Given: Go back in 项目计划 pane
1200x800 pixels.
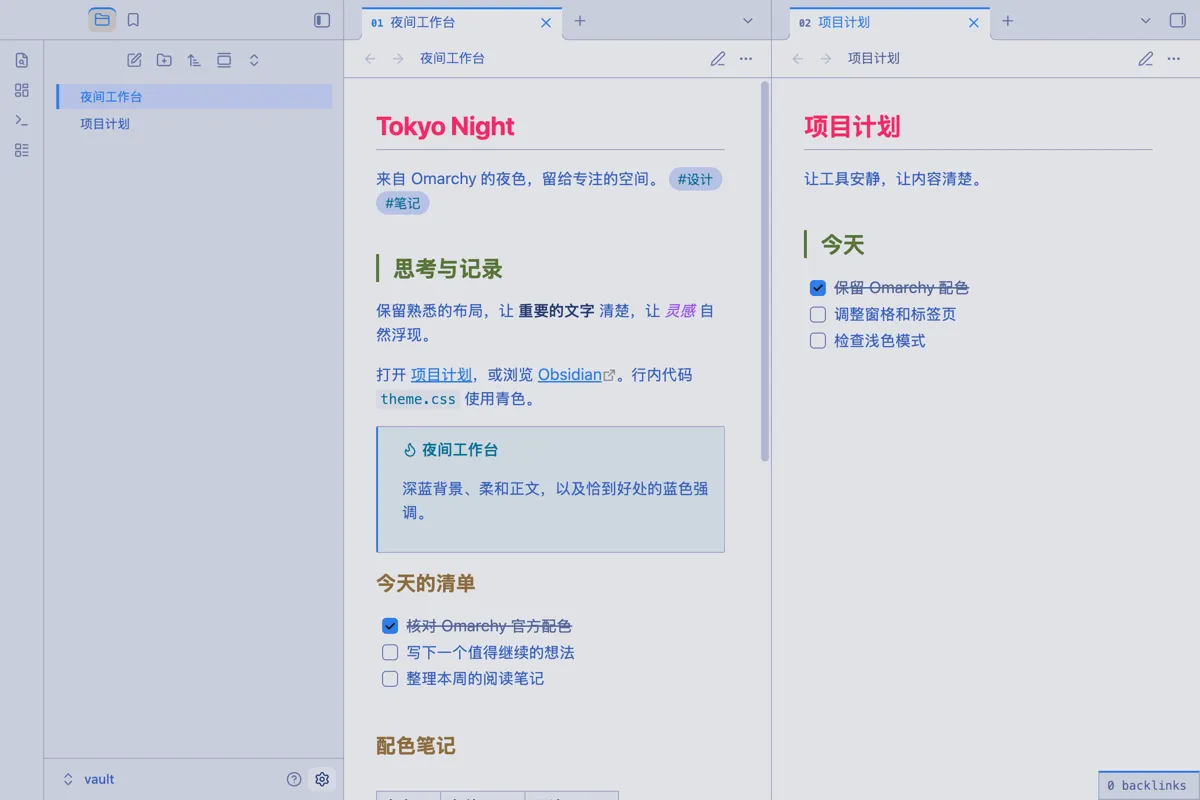Looking at the screenshot, I should coord(798,59).
